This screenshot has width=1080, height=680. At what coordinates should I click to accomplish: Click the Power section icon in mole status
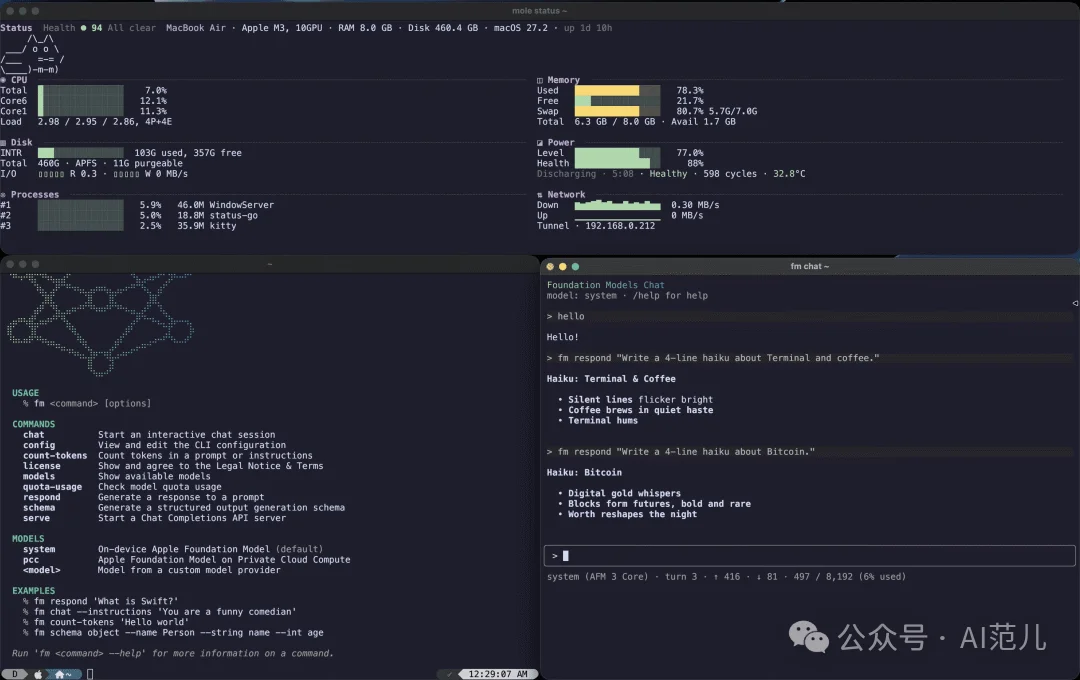540,143
